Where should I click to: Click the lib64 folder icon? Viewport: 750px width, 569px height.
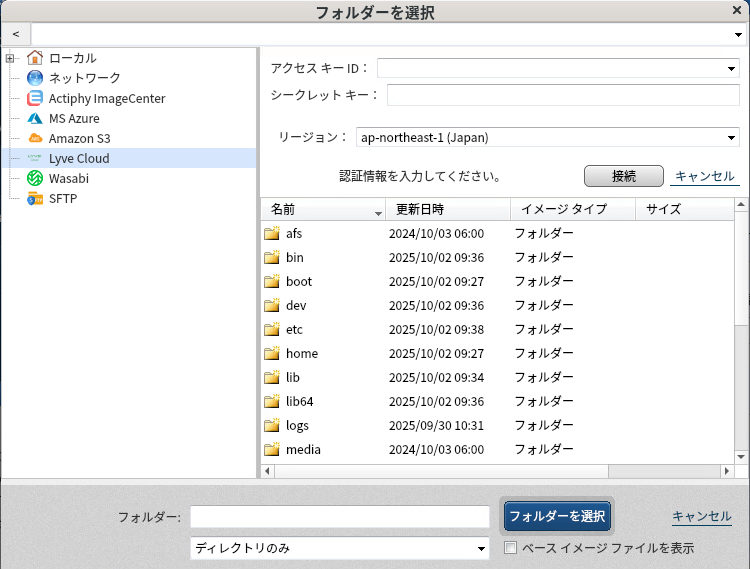point(272,401)
